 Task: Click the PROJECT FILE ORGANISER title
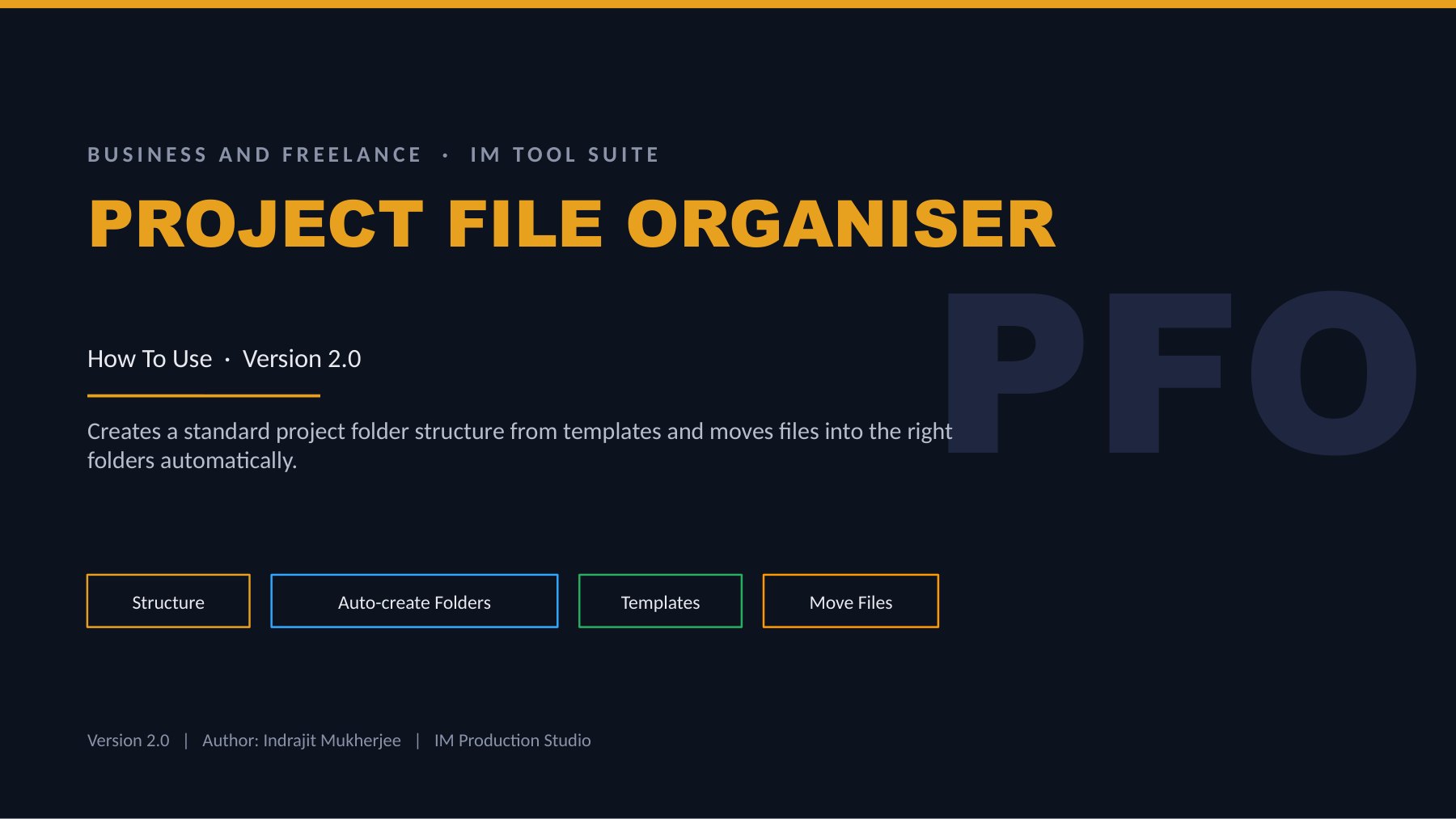tap(572, 224)
